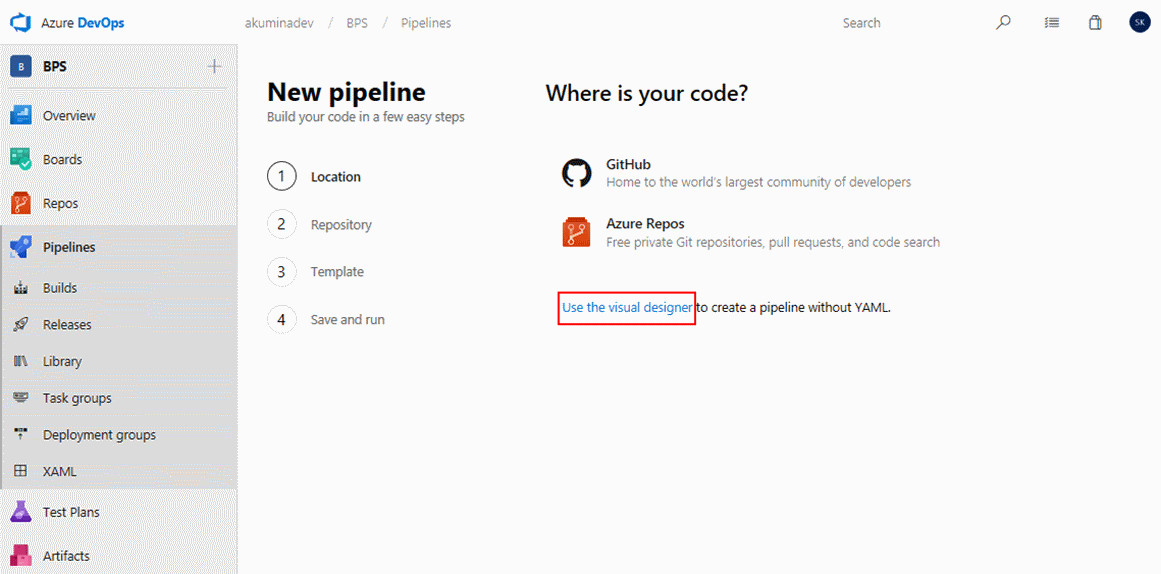
Task: Open the Repos sidebar icon
Action: [21, 203]
